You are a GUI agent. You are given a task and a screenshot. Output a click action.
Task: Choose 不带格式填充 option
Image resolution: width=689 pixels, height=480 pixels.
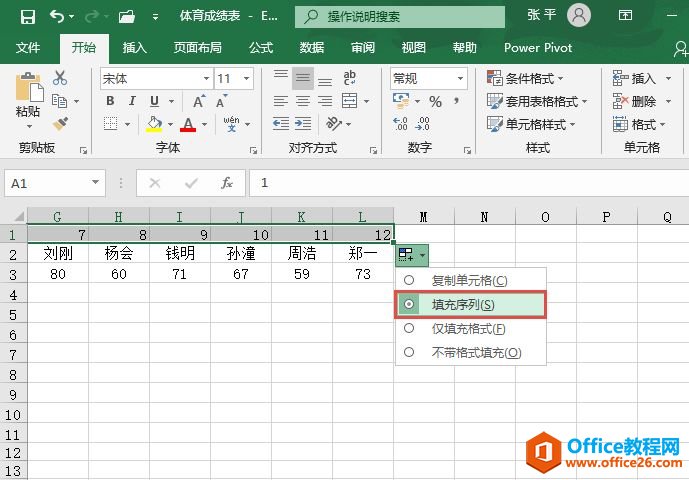click(471, 353)
